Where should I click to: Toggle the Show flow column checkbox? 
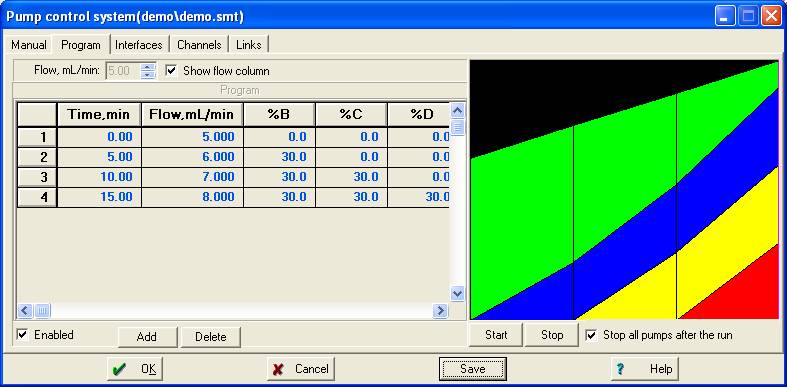[x=171, y=71]
